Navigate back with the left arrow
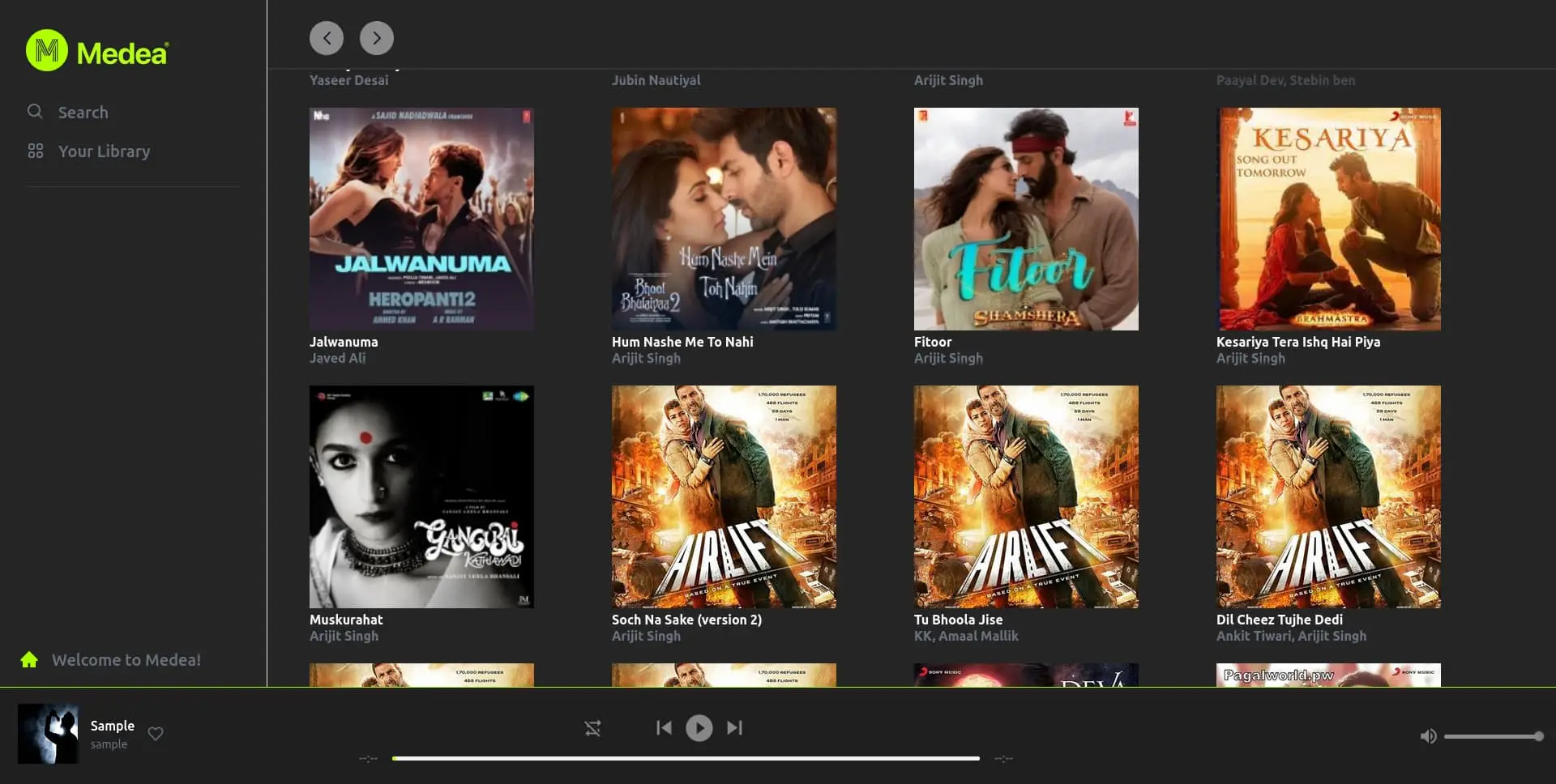Screen dimensions: 1556x784 tap(327, 37)
